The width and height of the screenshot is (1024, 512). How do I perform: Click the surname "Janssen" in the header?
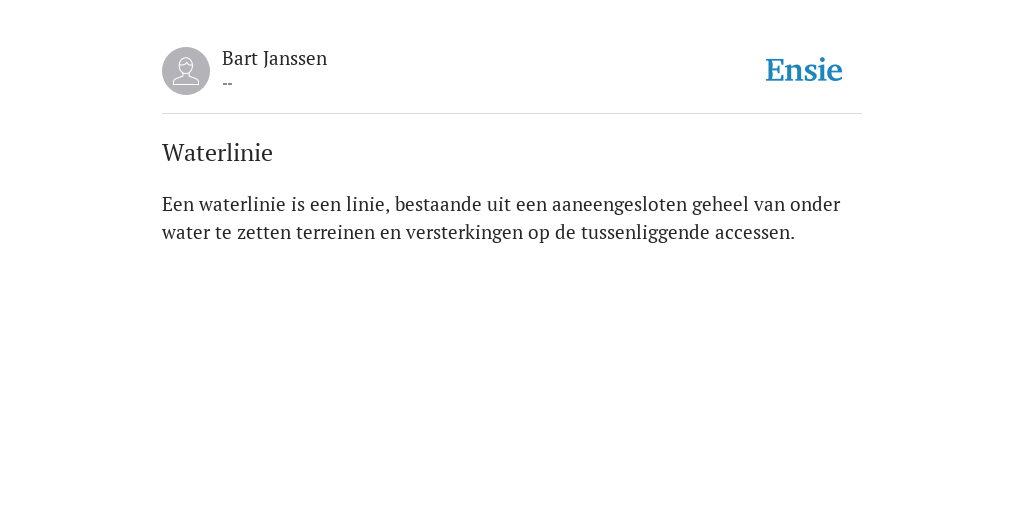(x=295, y=59)
